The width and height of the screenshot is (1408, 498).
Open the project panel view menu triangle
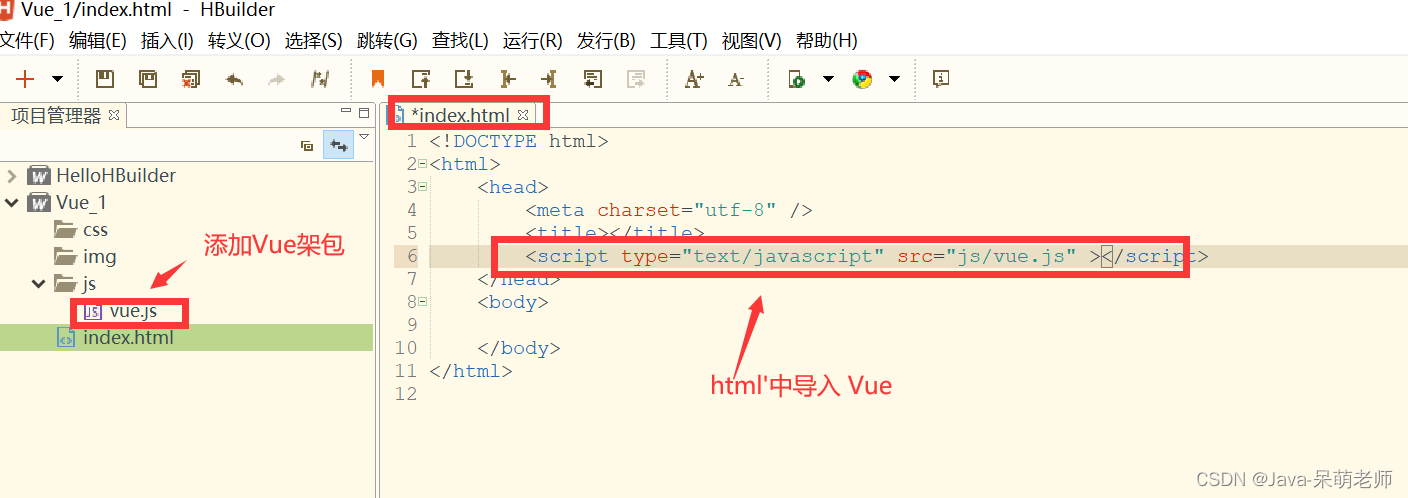click(x=364, y=137)
